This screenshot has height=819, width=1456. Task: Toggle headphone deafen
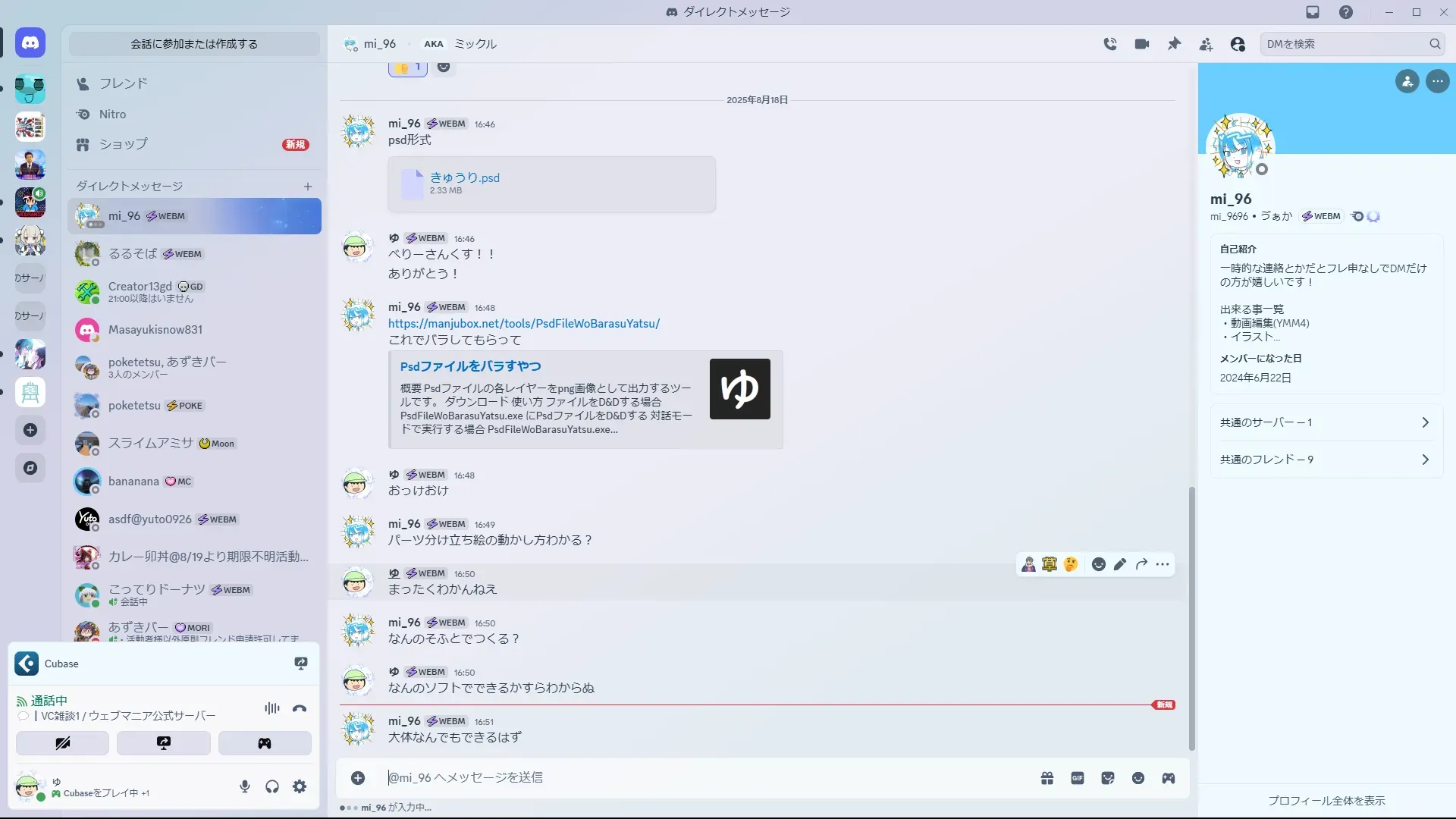tap(272, 786)
